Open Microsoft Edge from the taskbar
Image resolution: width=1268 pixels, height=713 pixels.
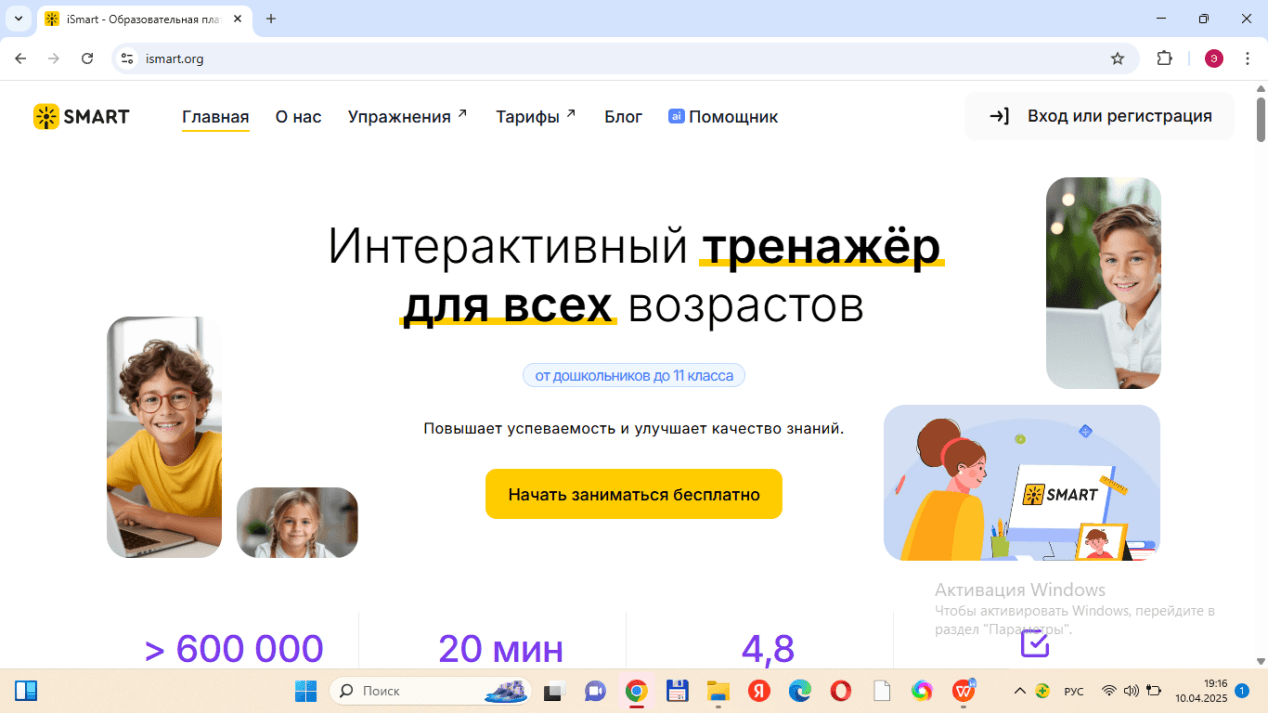[800, 691]
